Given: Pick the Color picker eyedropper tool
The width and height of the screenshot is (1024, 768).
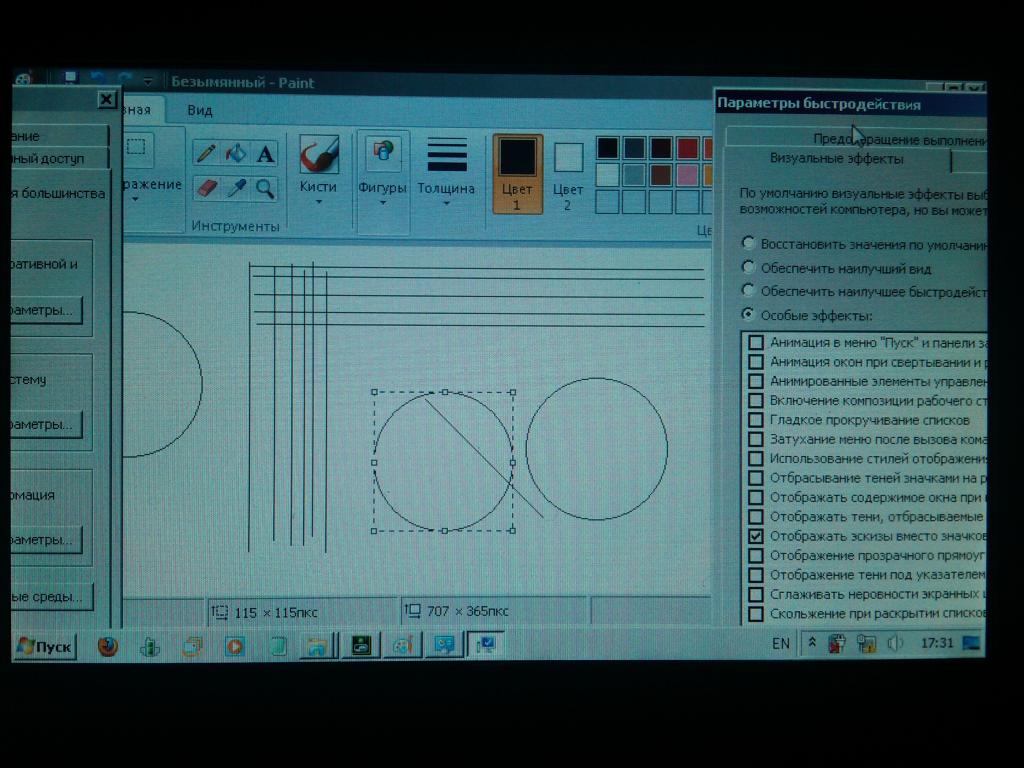Looking at the screenshot, I should click(236, 188).
